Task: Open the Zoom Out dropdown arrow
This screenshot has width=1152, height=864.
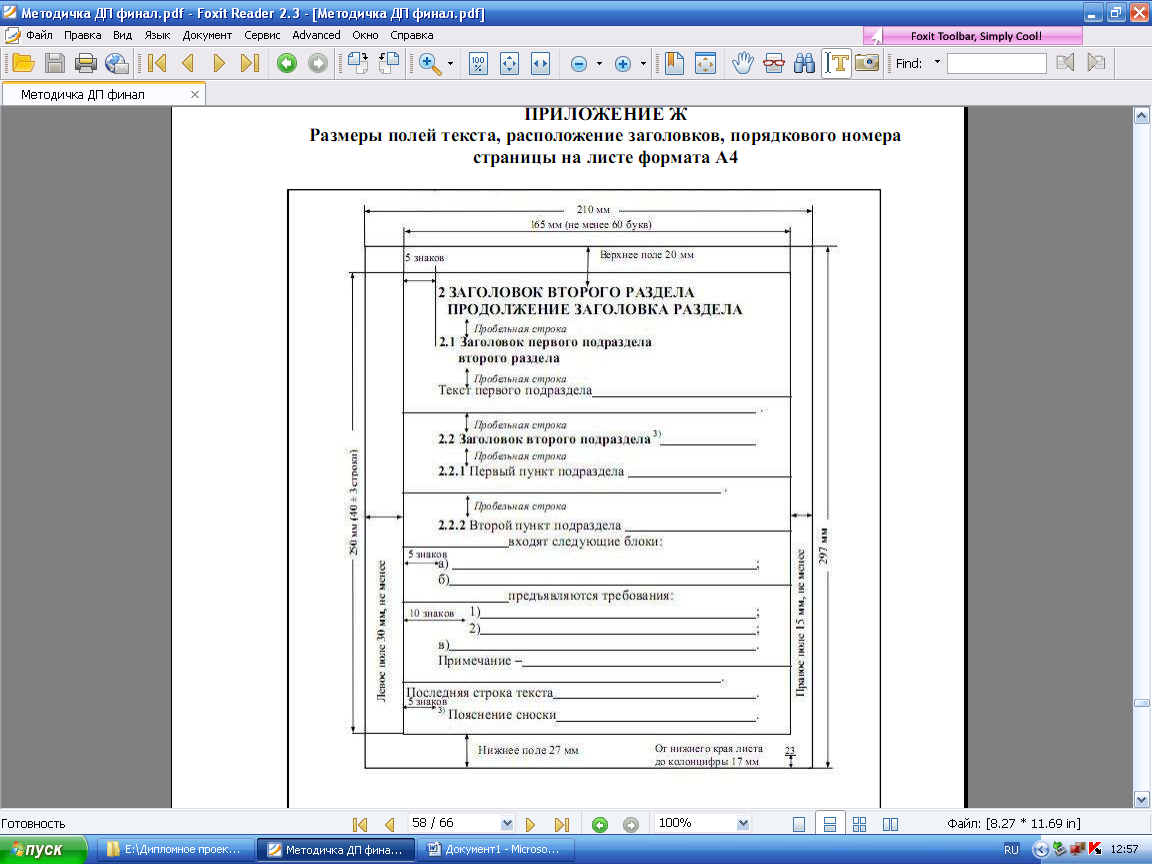Action: click(599, 64)
